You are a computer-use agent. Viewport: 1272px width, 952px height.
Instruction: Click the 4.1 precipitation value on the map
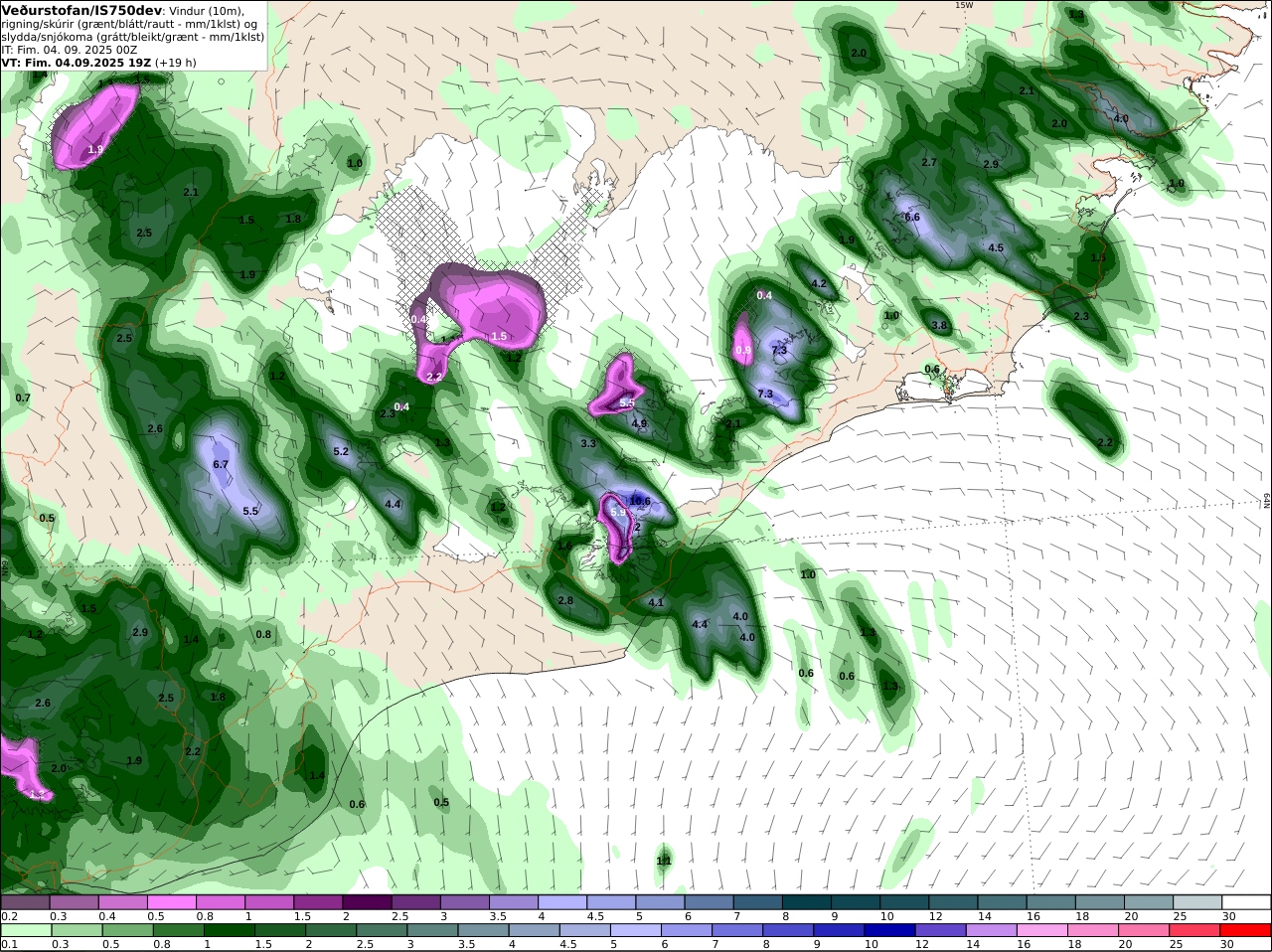click(656, 602)
